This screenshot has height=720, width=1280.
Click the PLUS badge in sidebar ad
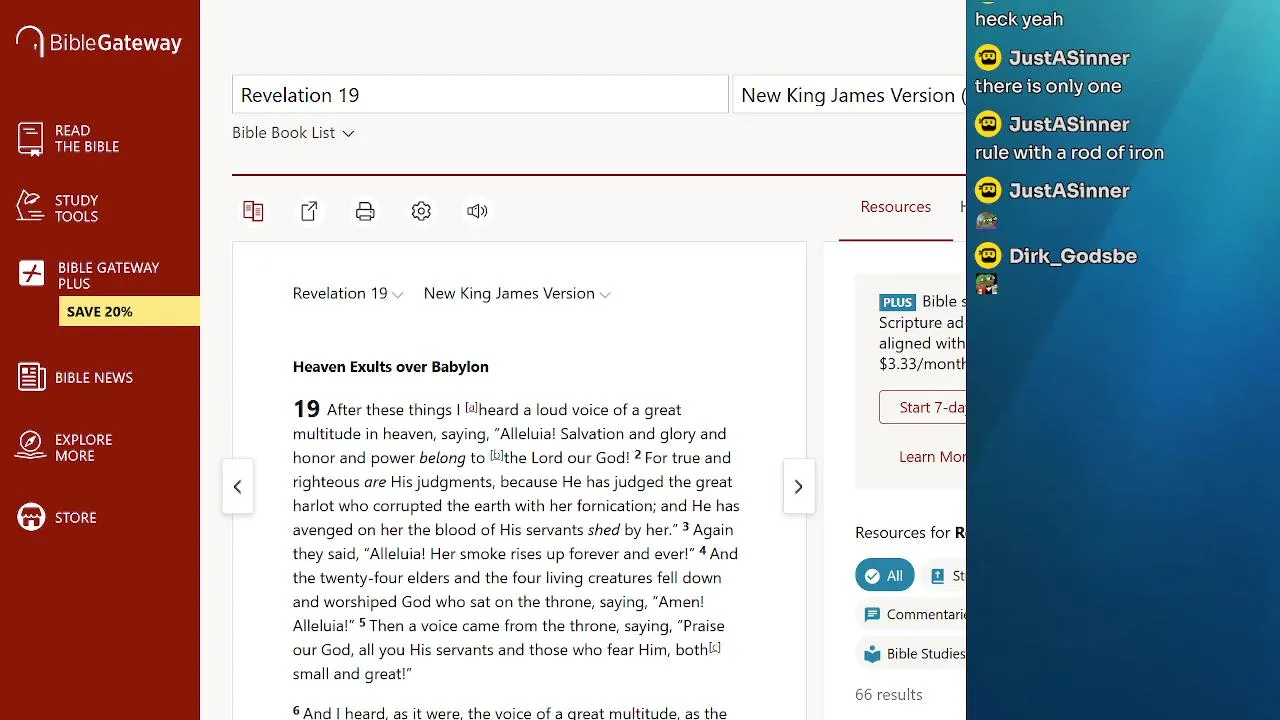pos(897,302)
